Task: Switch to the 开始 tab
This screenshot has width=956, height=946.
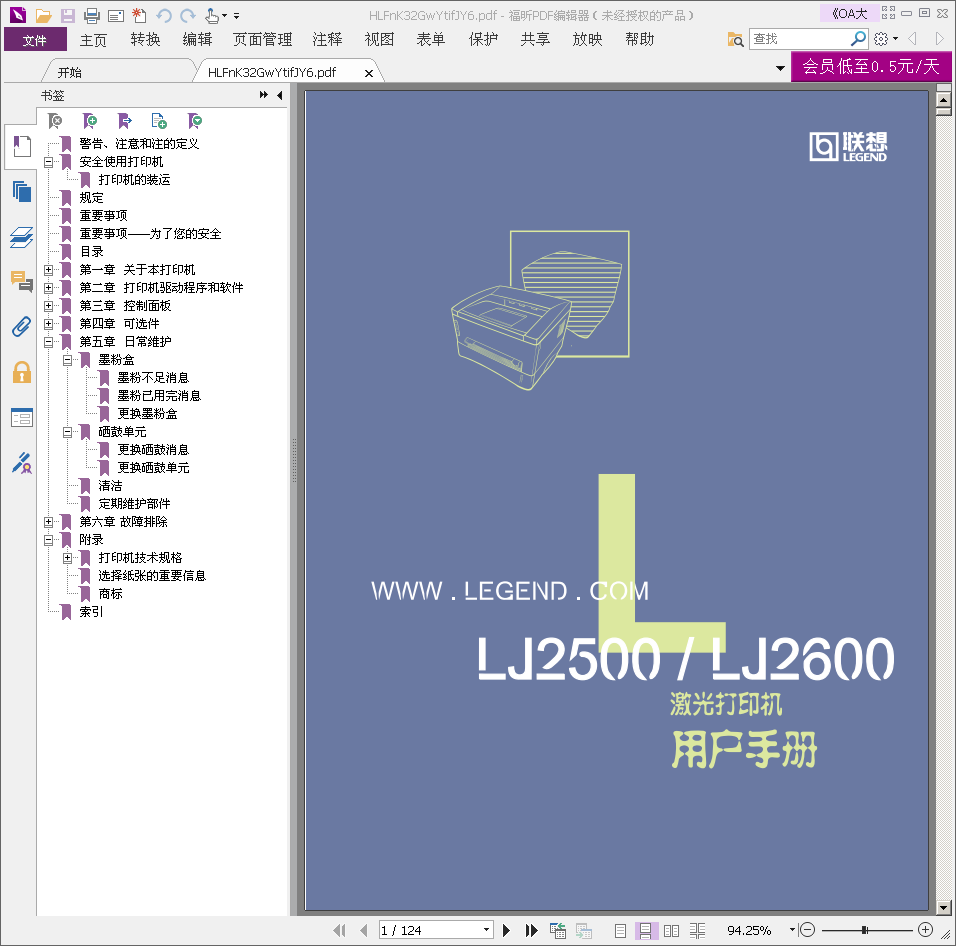Action: (118, 72)
